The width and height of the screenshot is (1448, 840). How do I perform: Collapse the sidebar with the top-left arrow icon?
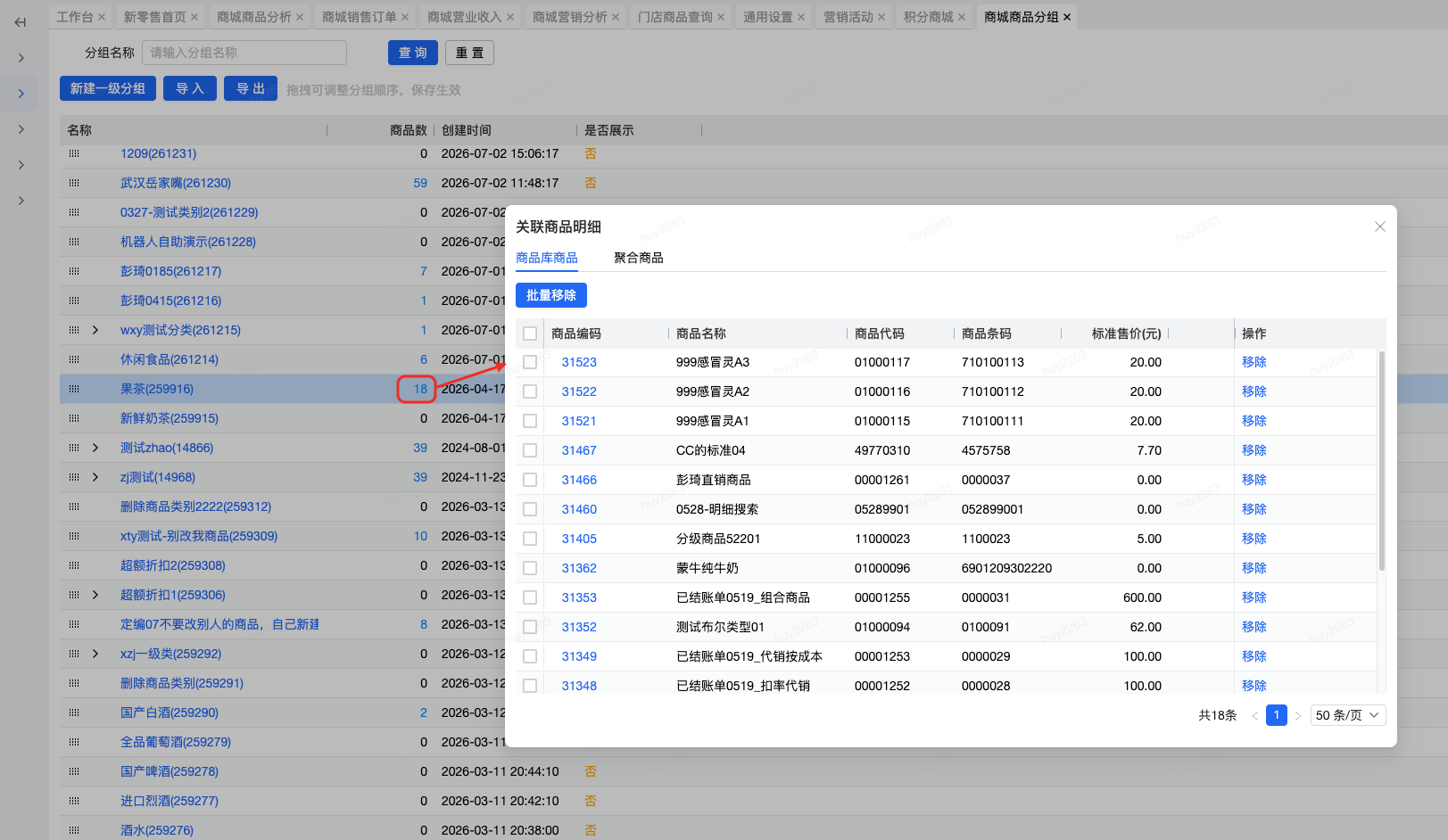pyautogui.click(x=21, y=22)
